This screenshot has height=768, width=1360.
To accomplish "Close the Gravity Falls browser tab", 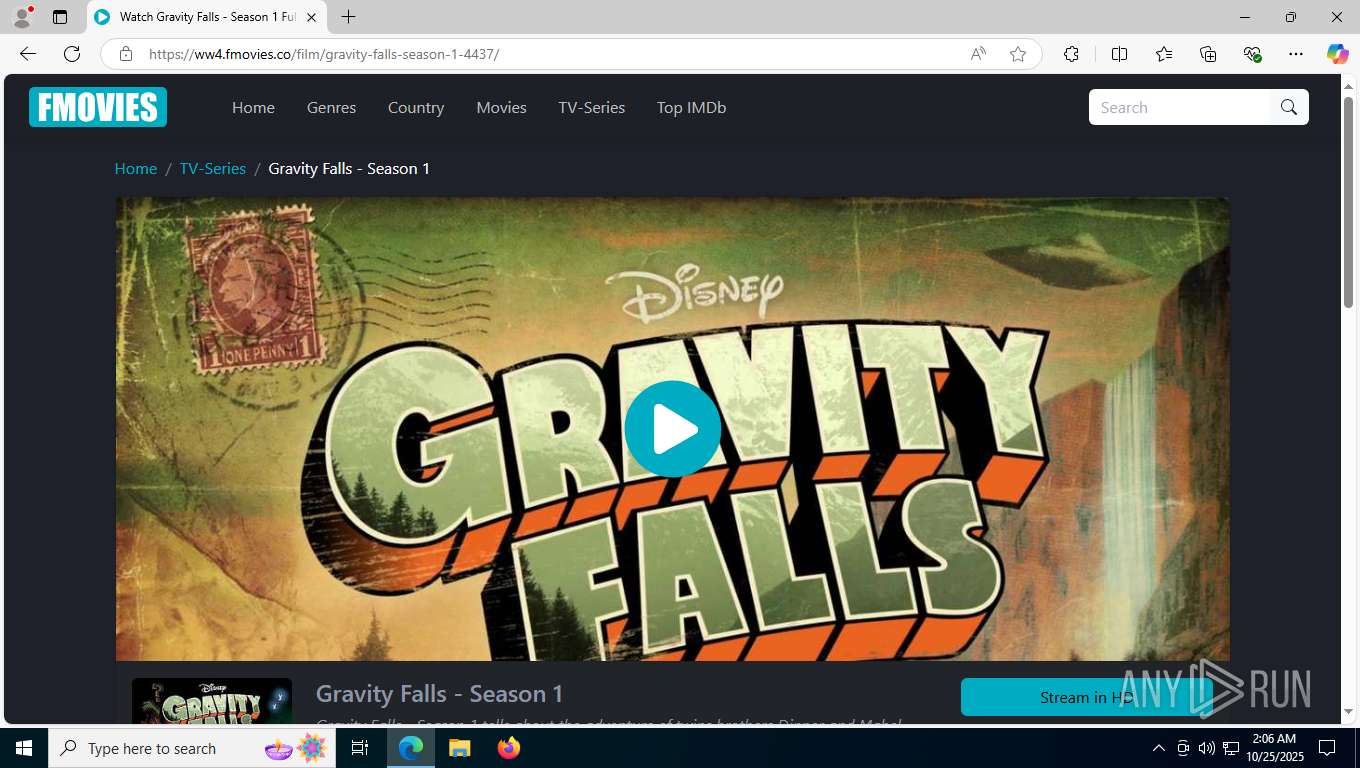I will pyautogui.click(x=311, y=17).
